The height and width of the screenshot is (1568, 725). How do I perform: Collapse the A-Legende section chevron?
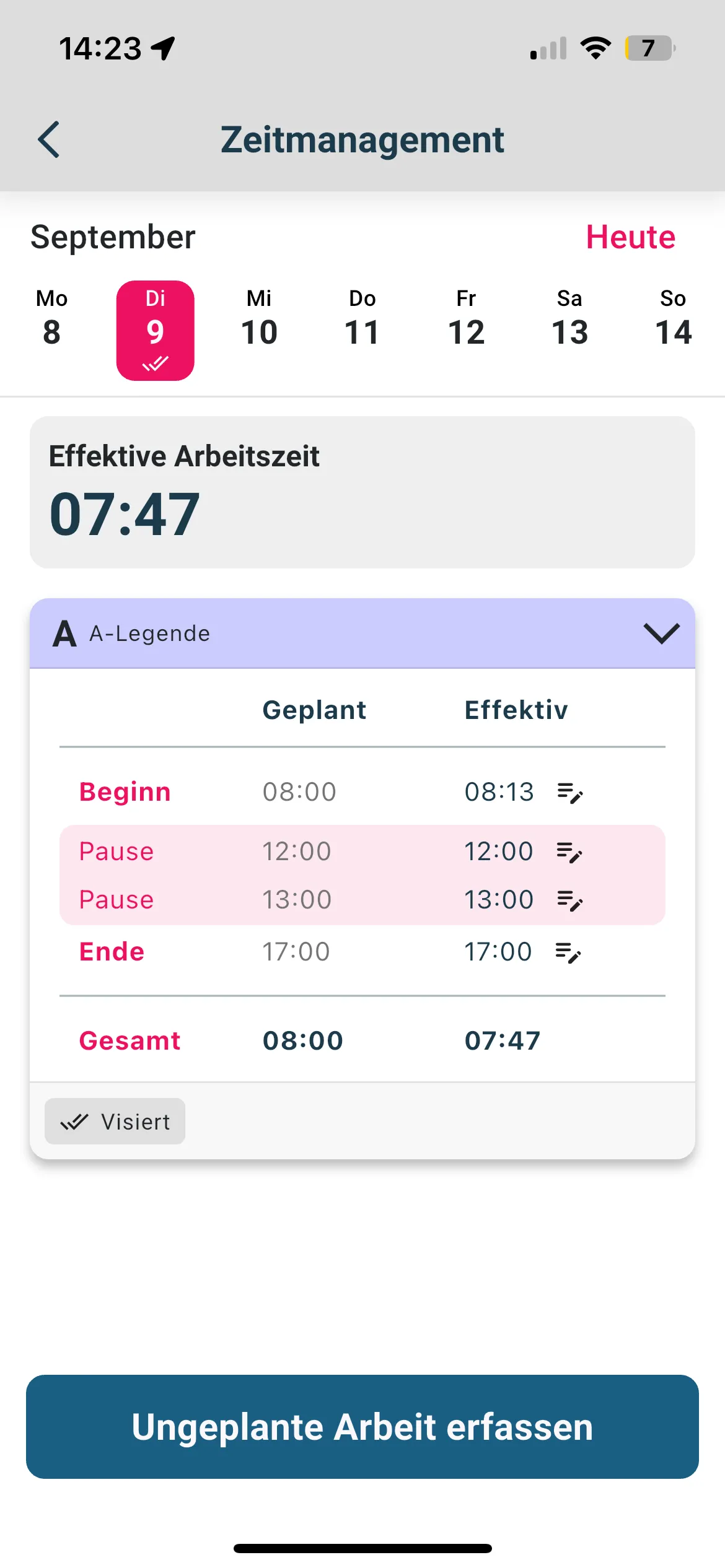pos(662,634)
